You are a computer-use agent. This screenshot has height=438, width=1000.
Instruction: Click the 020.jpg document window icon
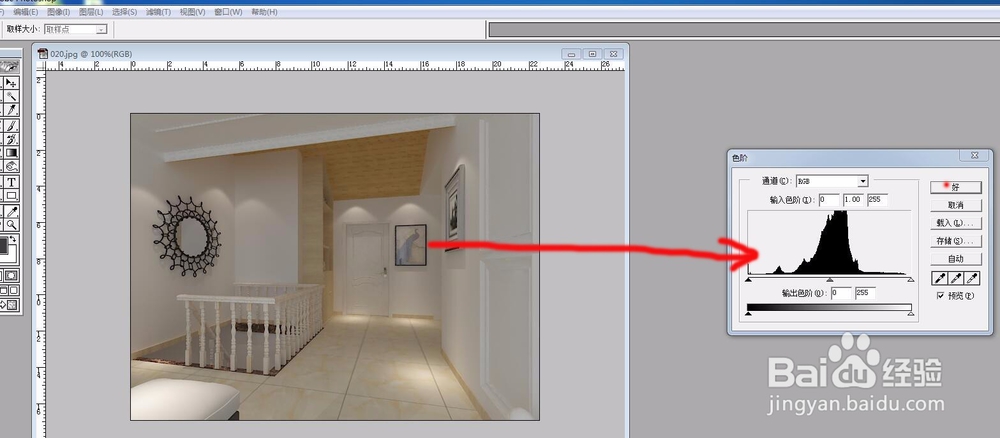(43, 54)
